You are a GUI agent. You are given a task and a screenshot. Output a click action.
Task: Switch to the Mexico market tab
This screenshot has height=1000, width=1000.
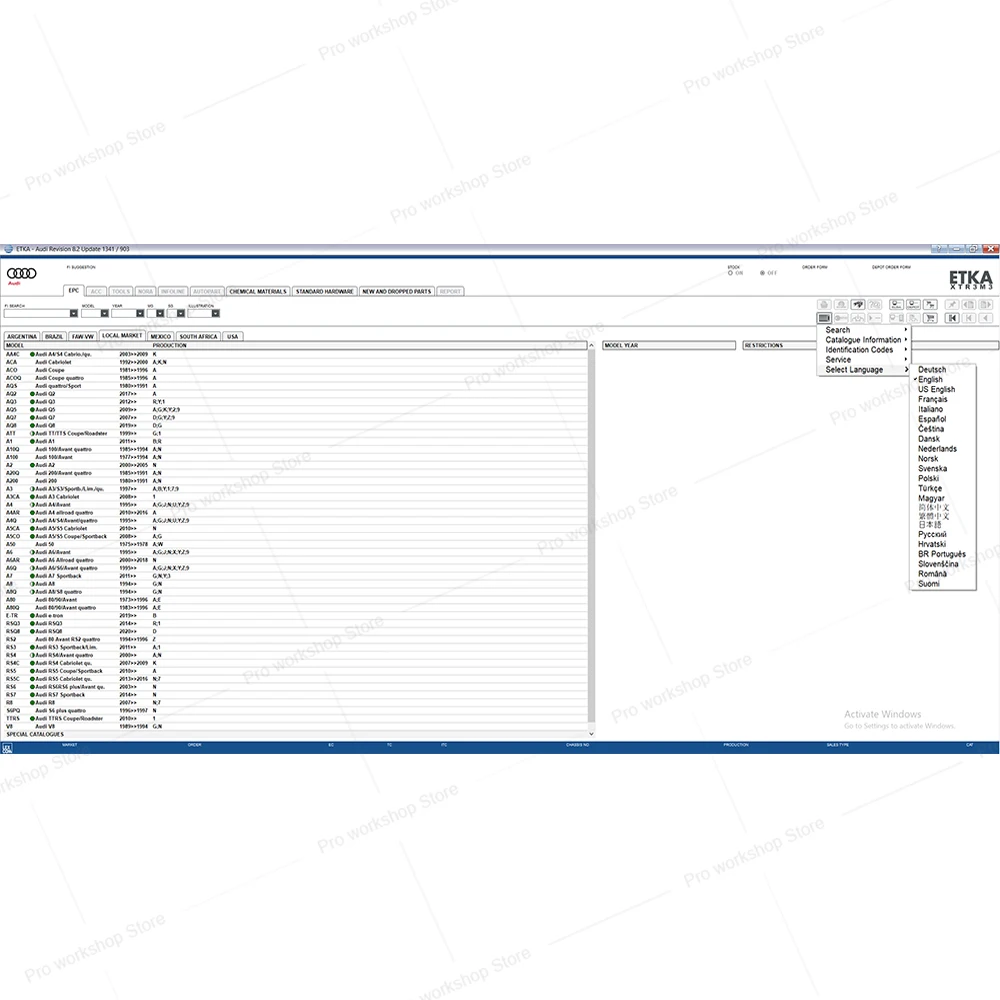pos(161,337)
